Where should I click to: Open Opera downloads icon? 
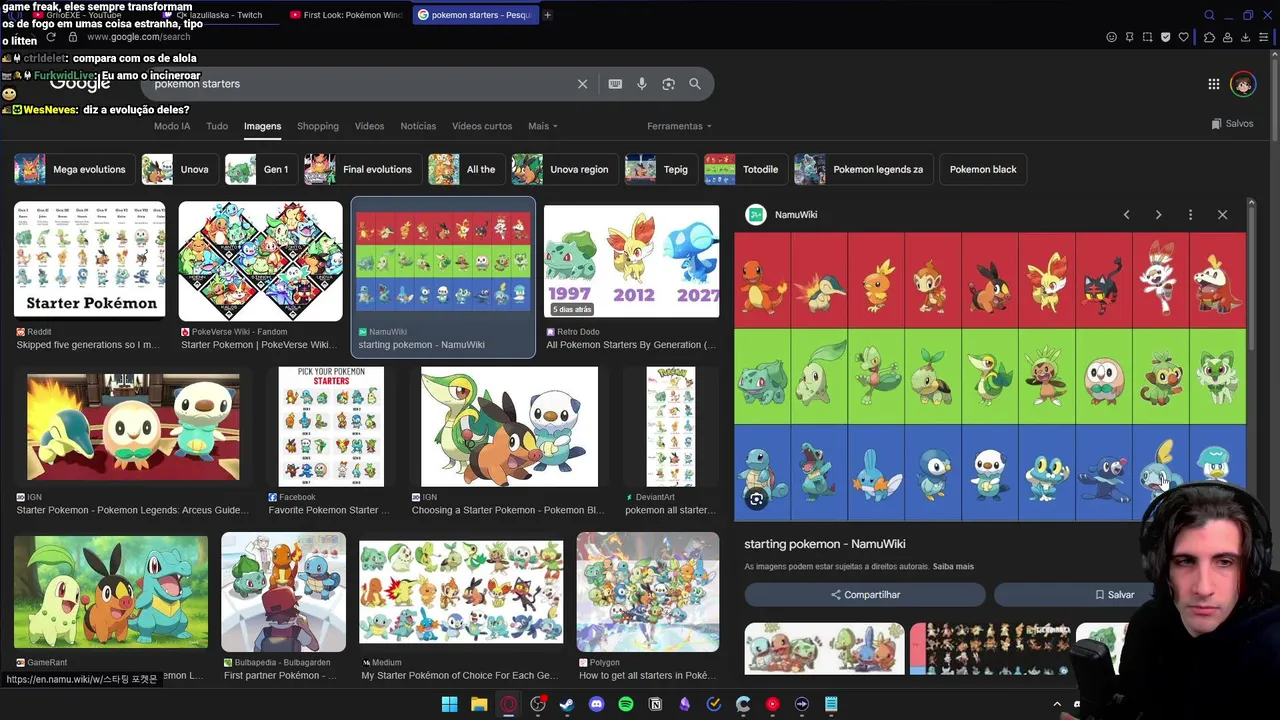click(x=1246, y=37)
